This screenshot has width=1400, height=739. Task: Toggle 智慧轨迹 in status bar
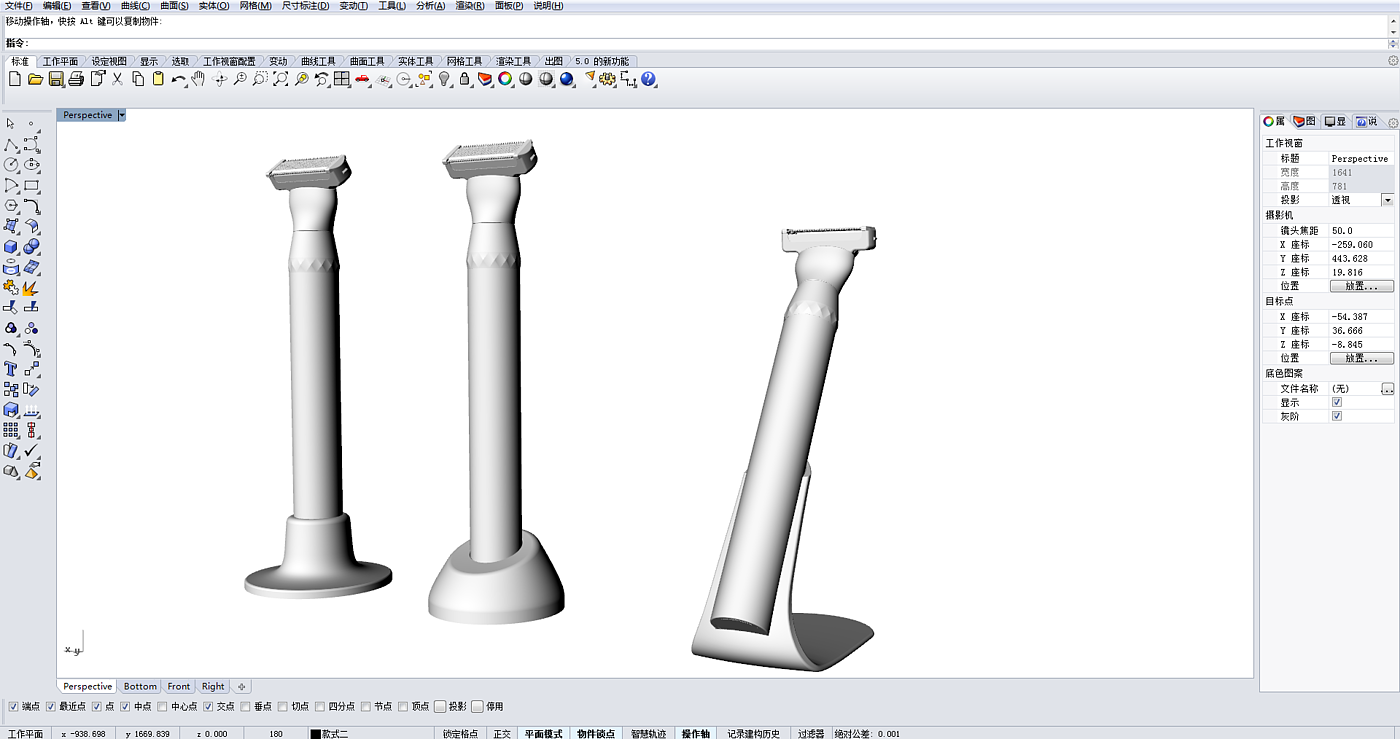648,733
